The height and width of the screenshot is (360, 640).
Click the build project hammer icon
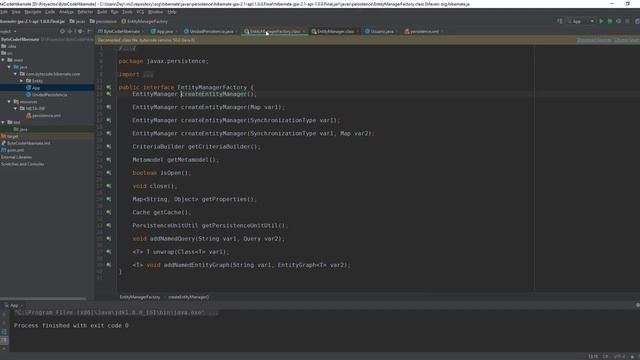(x=560, y=21)
